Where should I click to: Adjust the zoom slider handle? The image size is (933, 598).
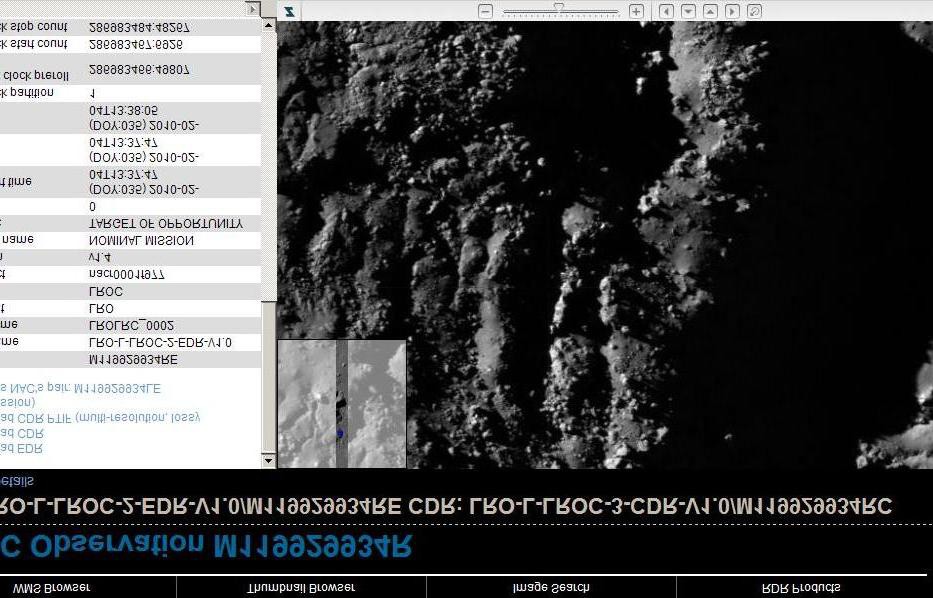tap(559, 10)
